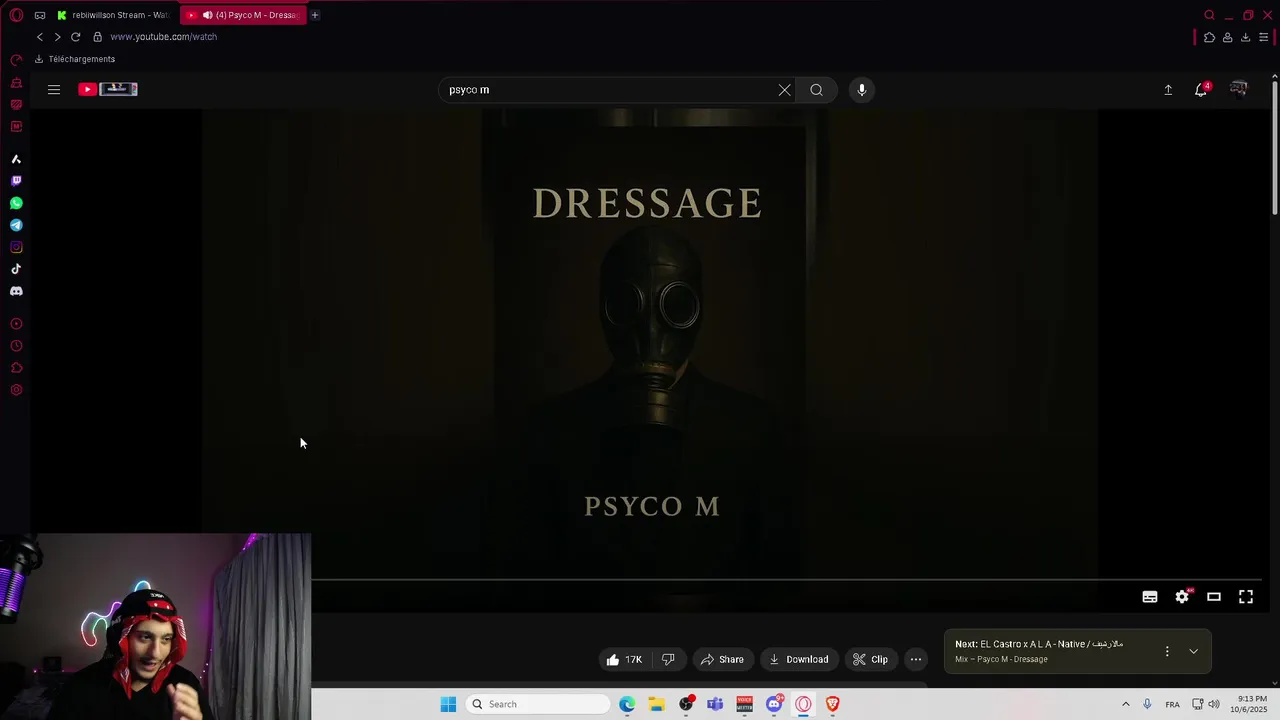
Task: Open Instagram in the browser sidebar
Action: click(16, 247)
